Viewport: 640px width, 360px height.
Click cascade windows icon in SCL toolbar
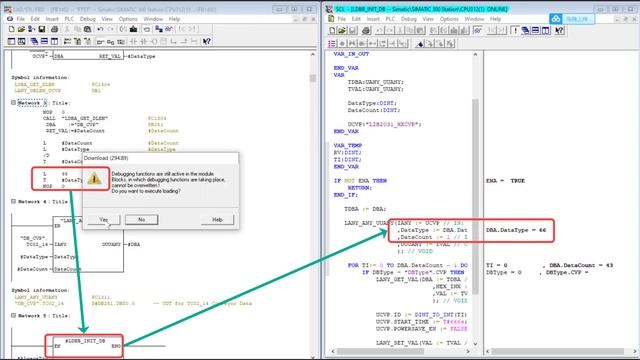(525, 30)
